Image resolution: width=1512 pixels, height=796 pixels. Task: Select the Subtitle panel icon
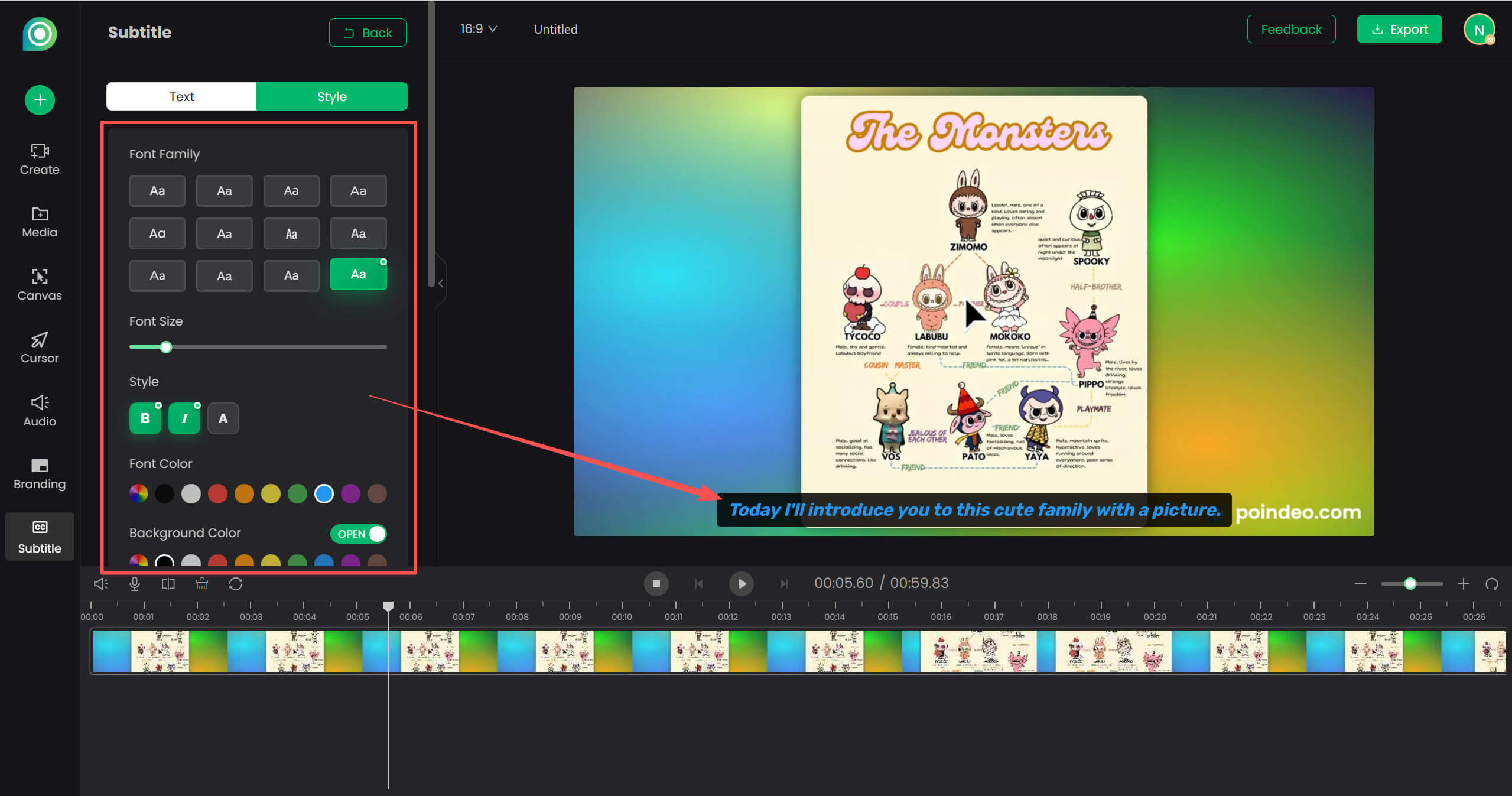(x=39, y=536)
